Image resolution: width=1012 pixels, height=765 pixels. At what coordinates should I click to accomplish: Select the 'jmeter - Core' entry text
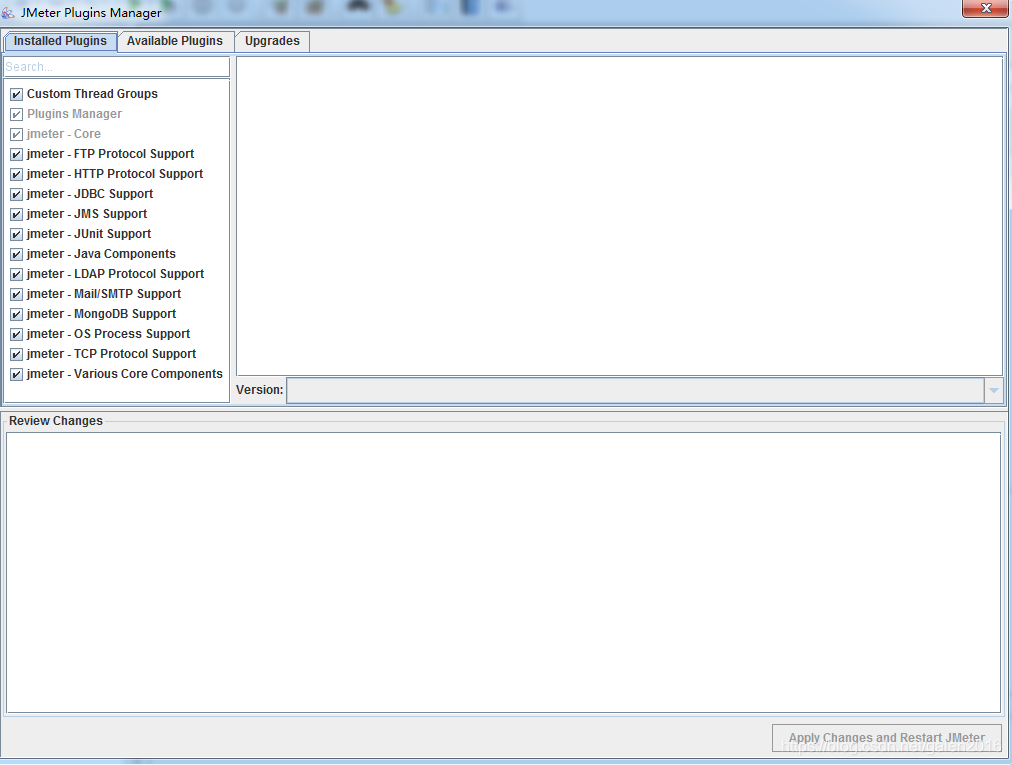64,134
